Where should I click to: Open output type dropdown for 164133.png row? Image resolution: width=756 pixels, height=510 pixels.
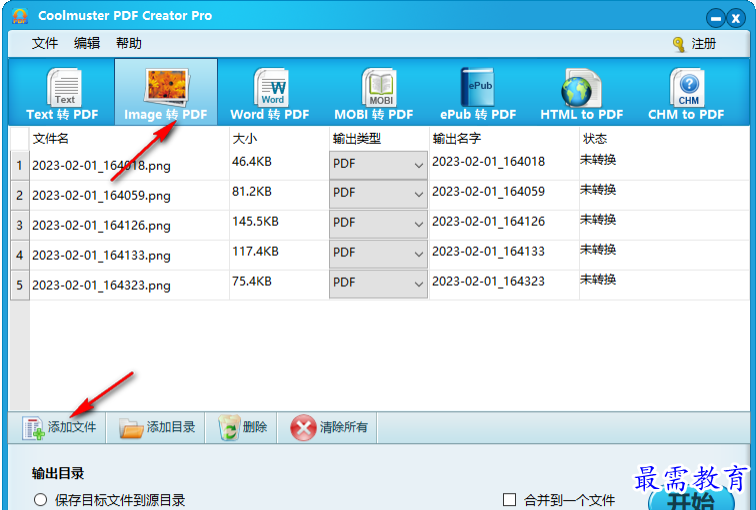[x=378, y=253]
